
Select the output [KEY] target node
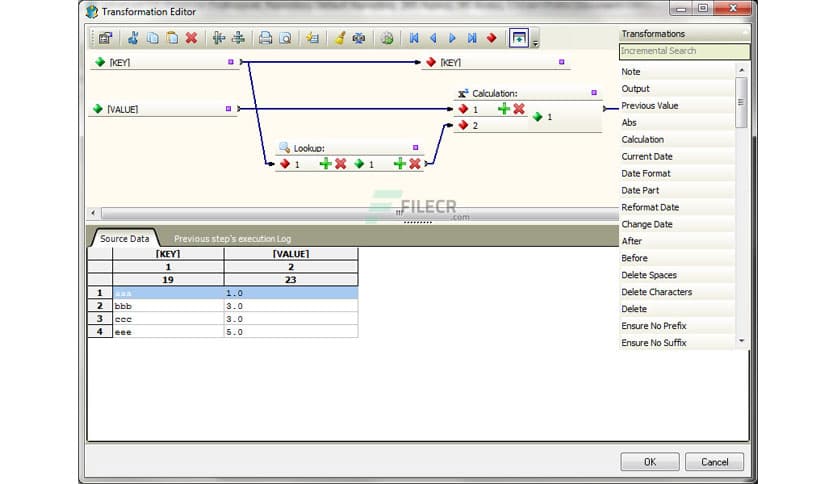point(496,62)
